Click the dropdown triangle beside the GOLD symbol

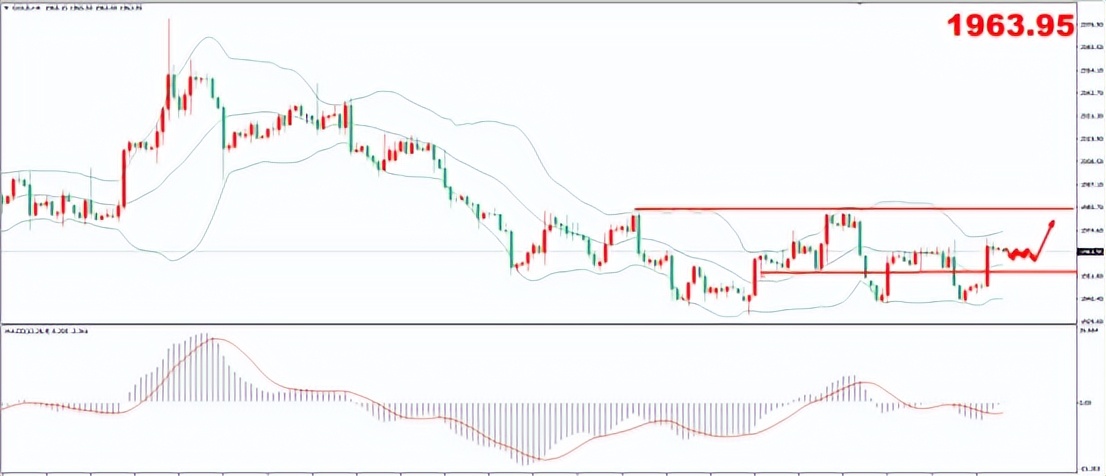(6, 8)
